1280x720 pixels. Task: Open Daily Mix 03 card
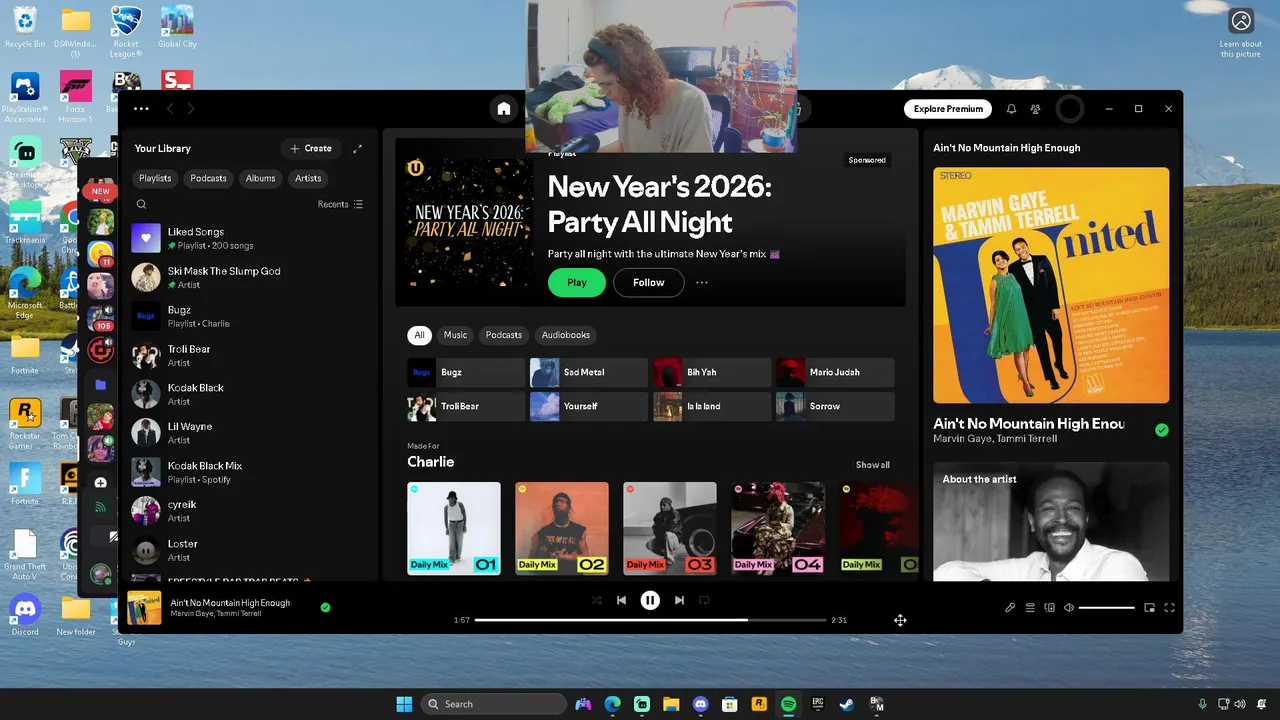tap(670, 528)
